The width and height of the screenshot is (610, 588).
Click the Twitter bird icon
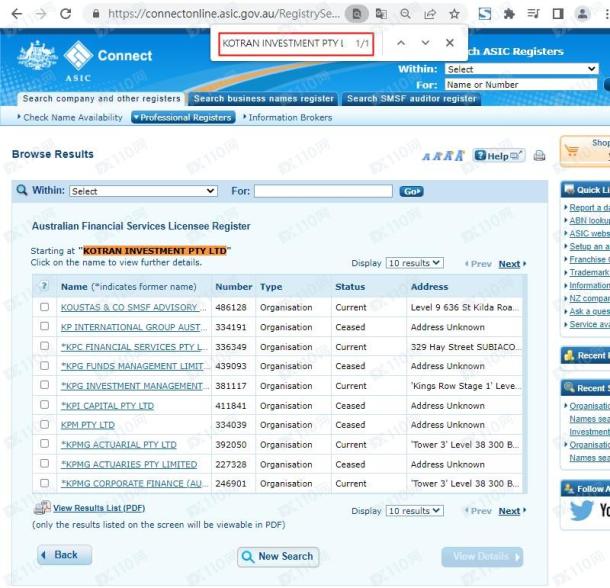[581, 510]
